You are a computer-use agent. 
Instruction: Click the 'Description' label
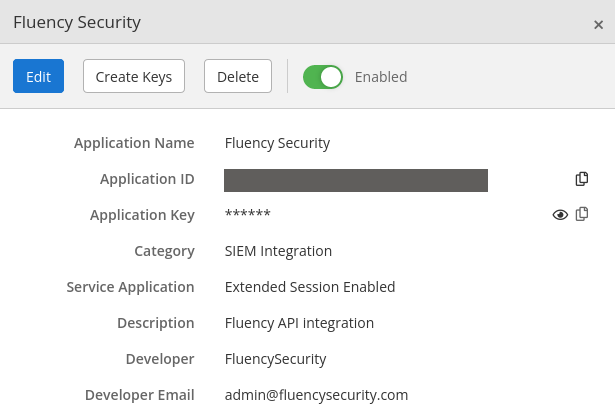[156, 323]
